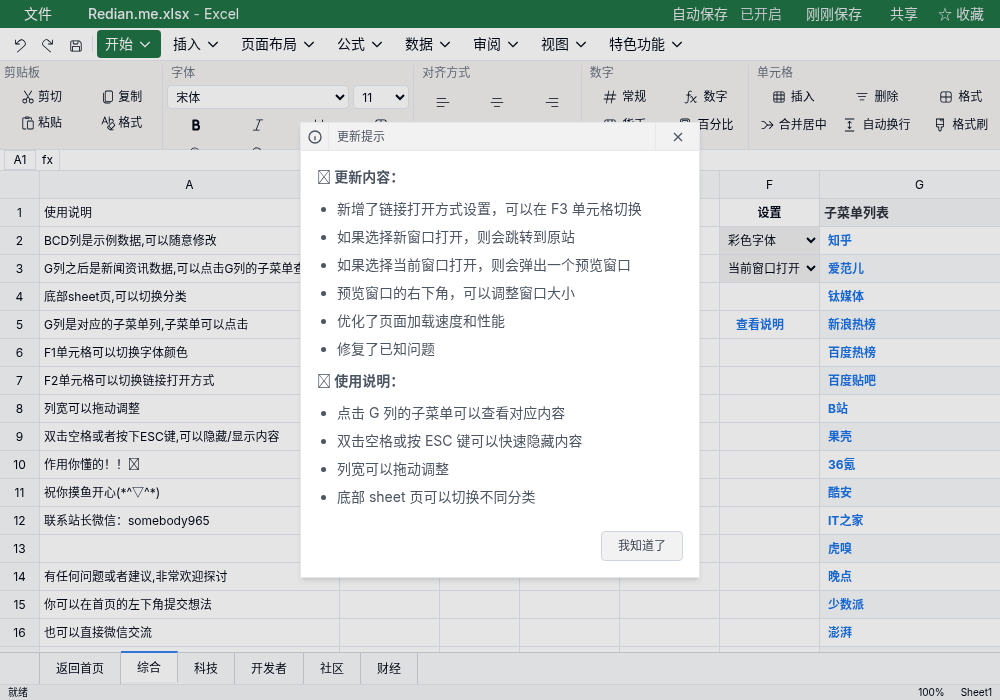Open the 审阅 menu

496,44
